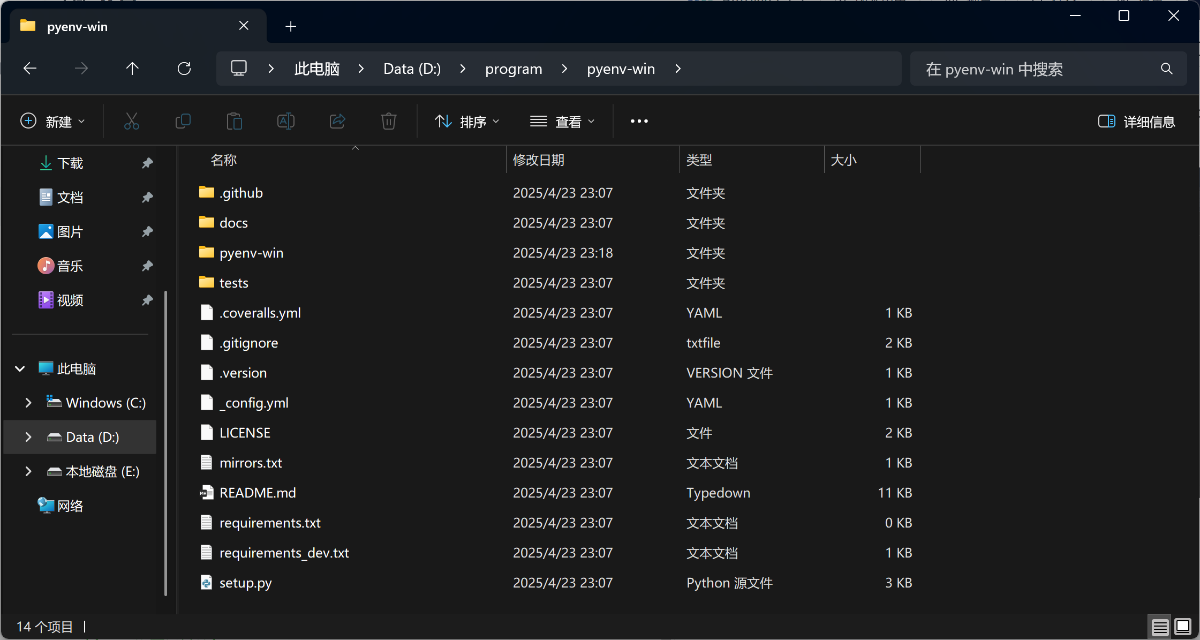Open the three-dots more options menu
Image resolution: width=1200 pixels, height=640 pixels.
(x=639, y=121)
